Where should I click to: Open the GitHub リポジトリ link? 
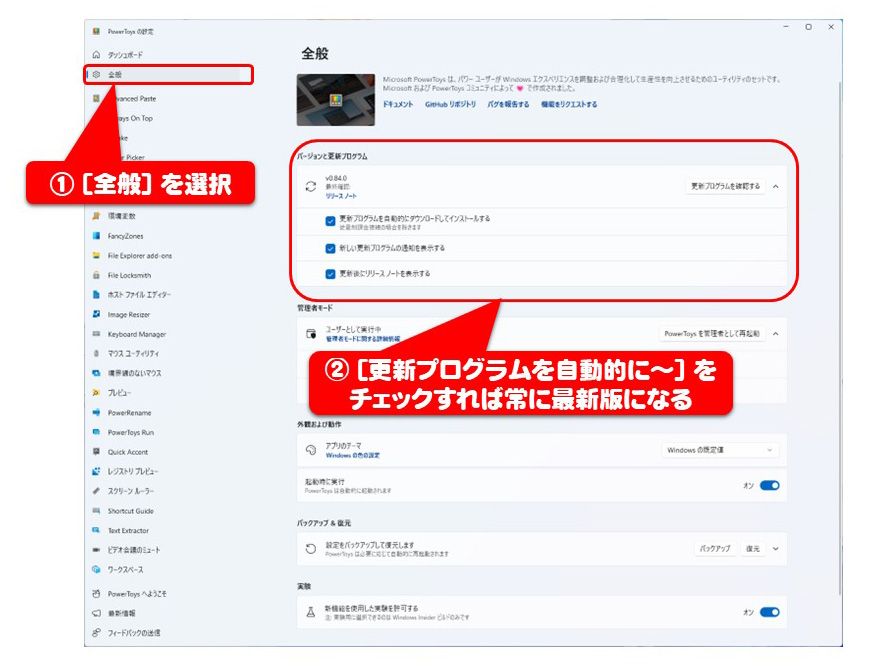click(x=451, y=104)
